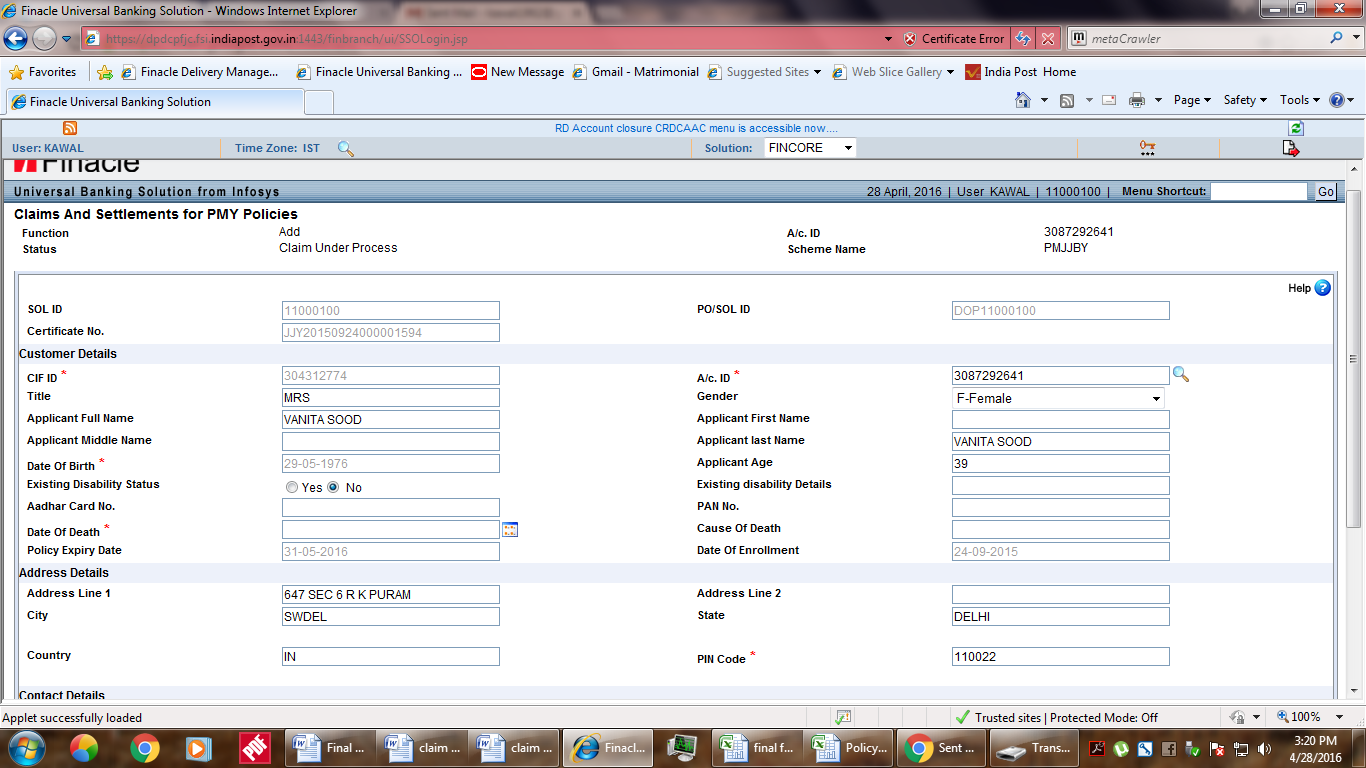
Task: Click the green refresh icon in banner
Action: 1296,128
